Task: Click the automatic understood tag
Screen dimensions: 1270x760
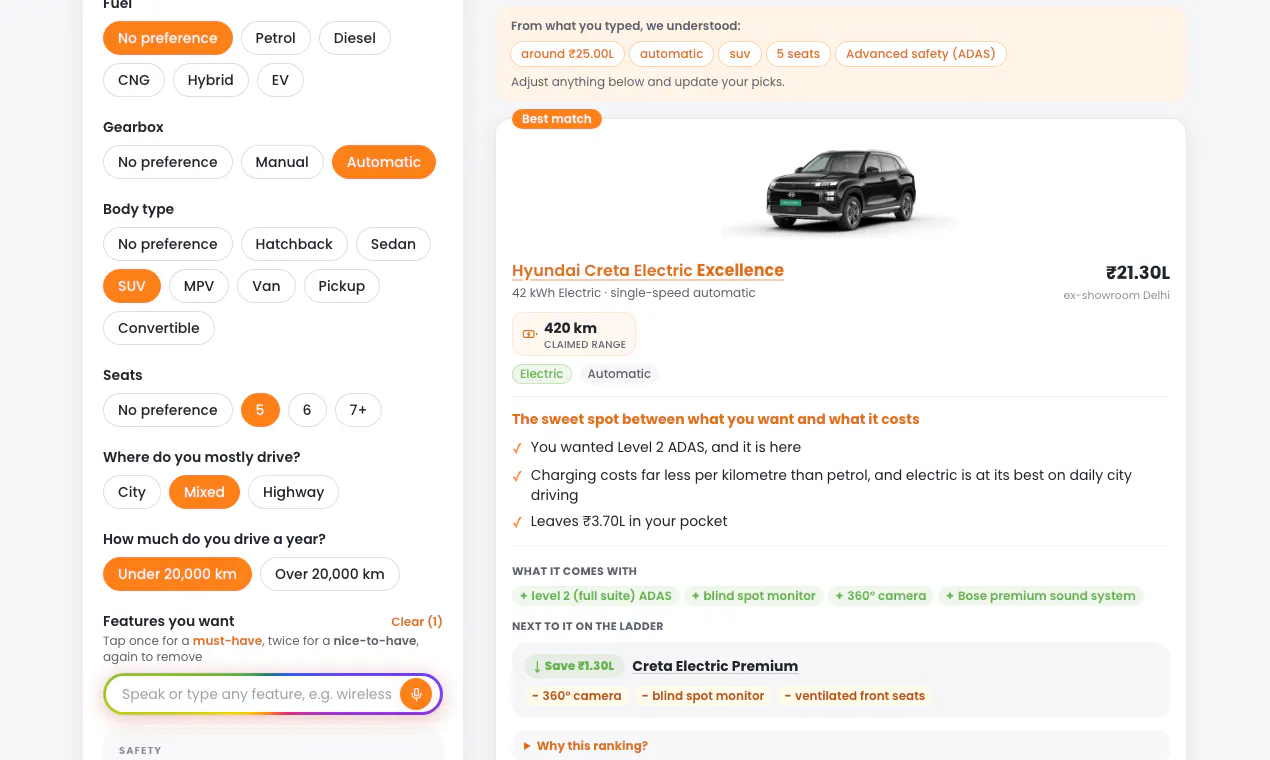Action: (672, 54)
